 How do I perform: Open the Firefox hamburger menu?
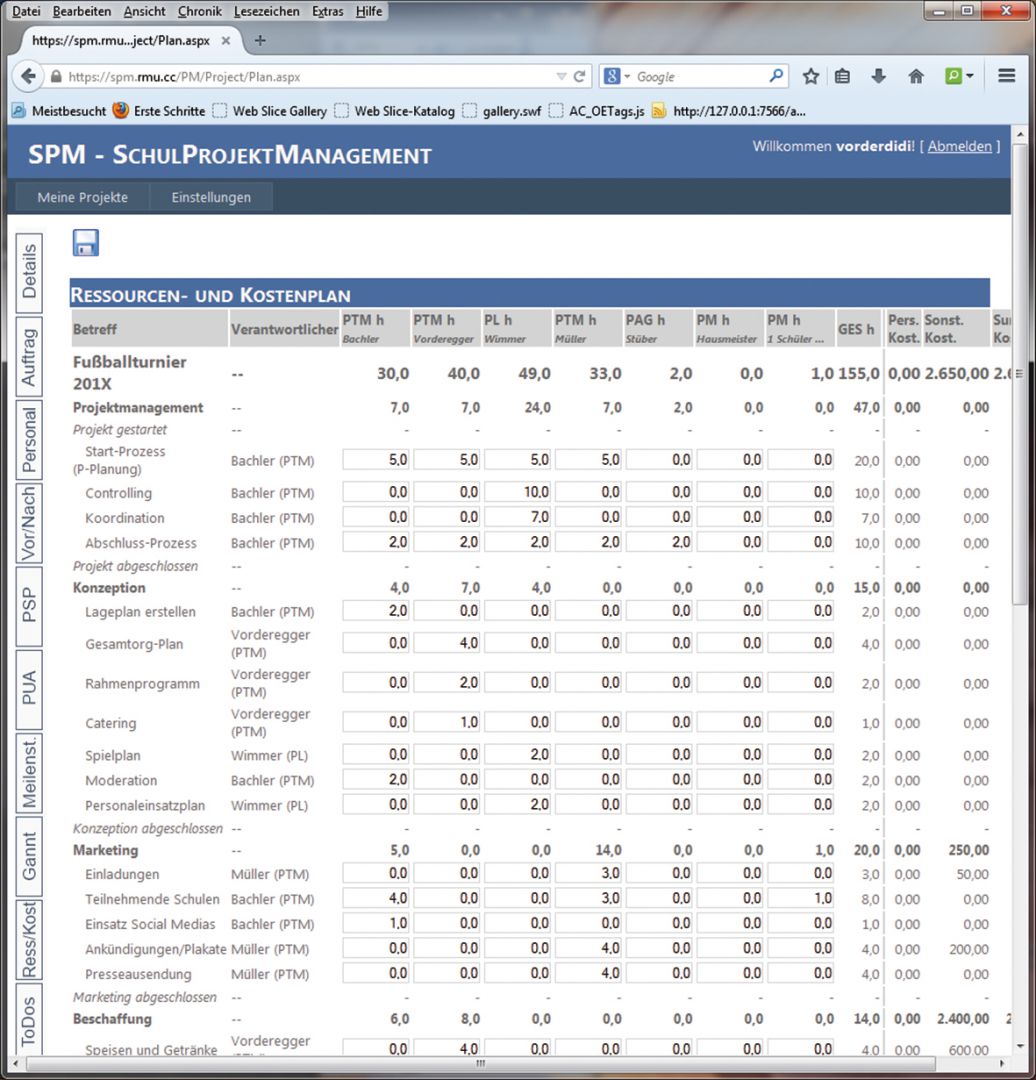coord(1006,76)
